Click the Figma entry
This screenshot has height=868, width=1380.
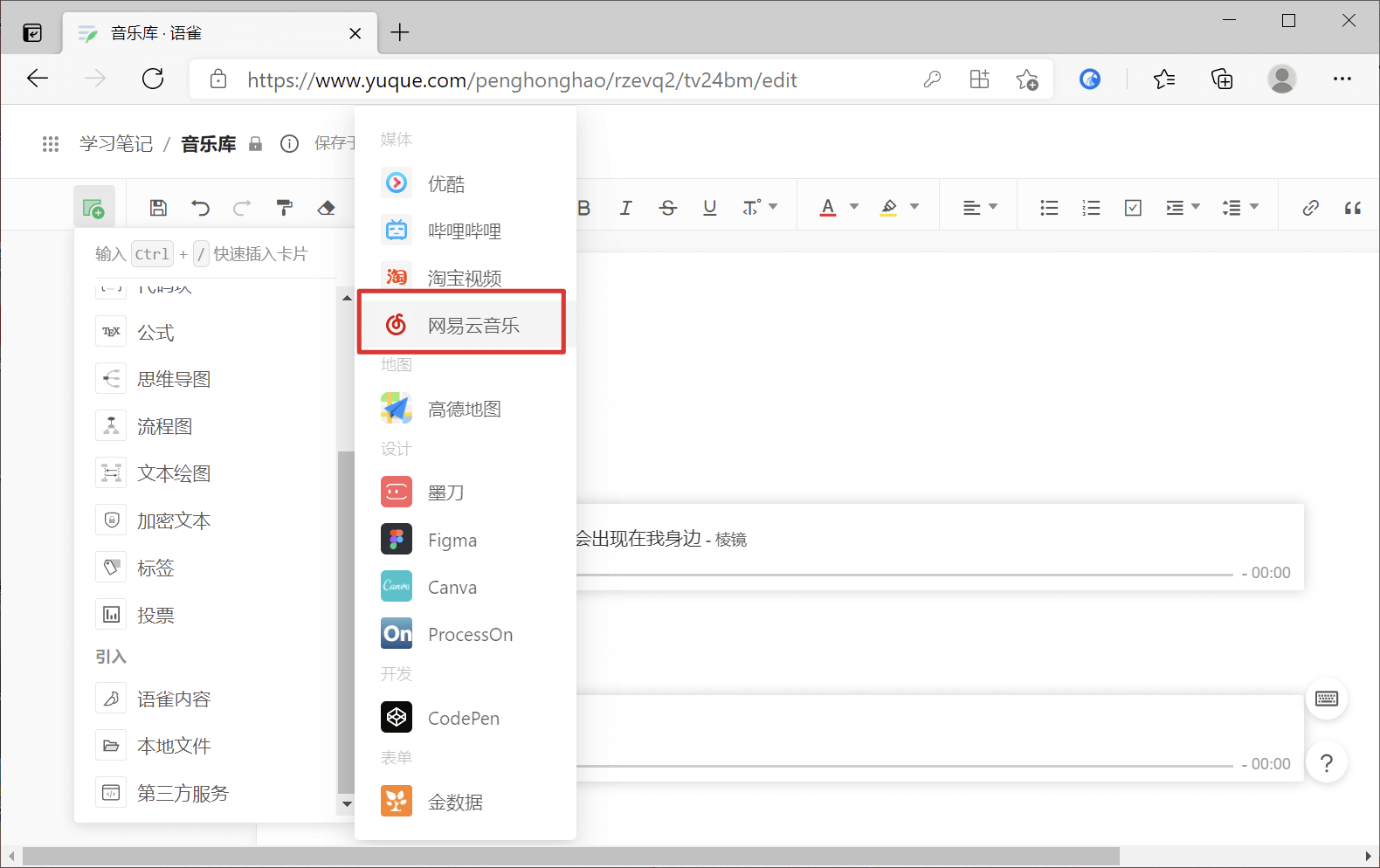click(x=466, y=540)
